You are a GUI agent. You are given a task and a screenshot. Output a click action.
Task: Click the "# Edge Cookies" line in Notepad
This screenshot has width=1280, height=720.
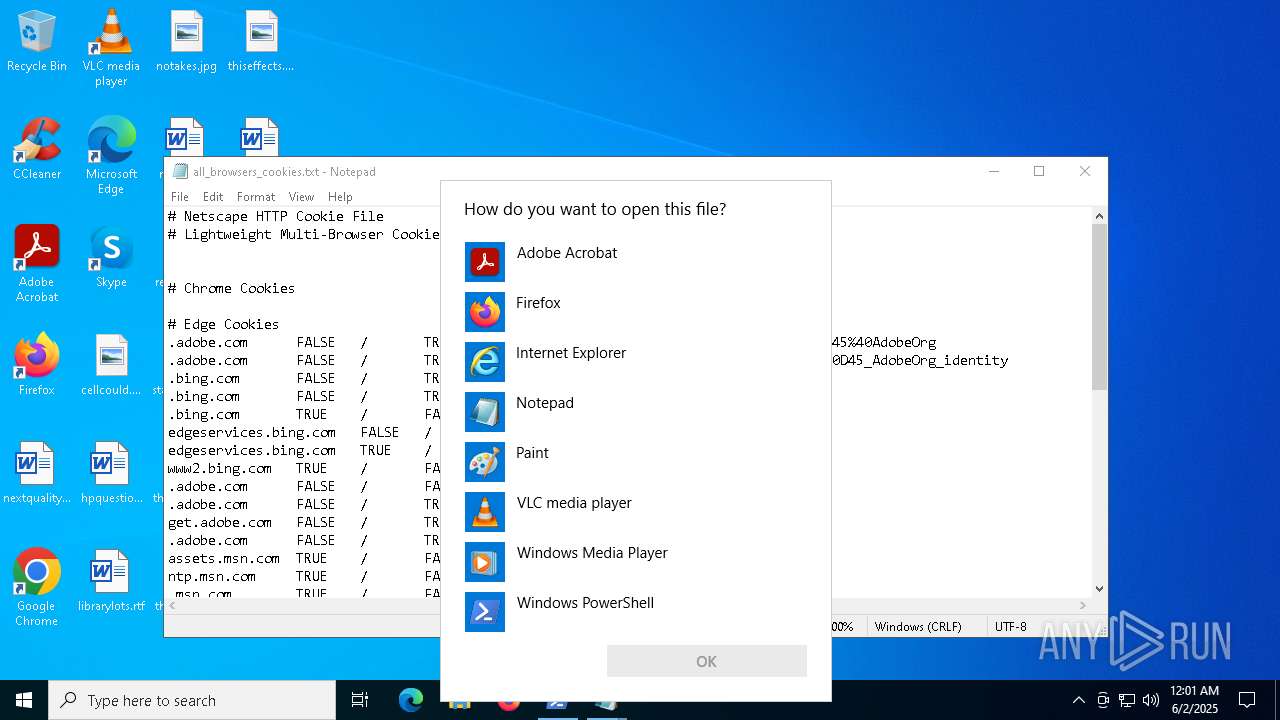[223, 324]
